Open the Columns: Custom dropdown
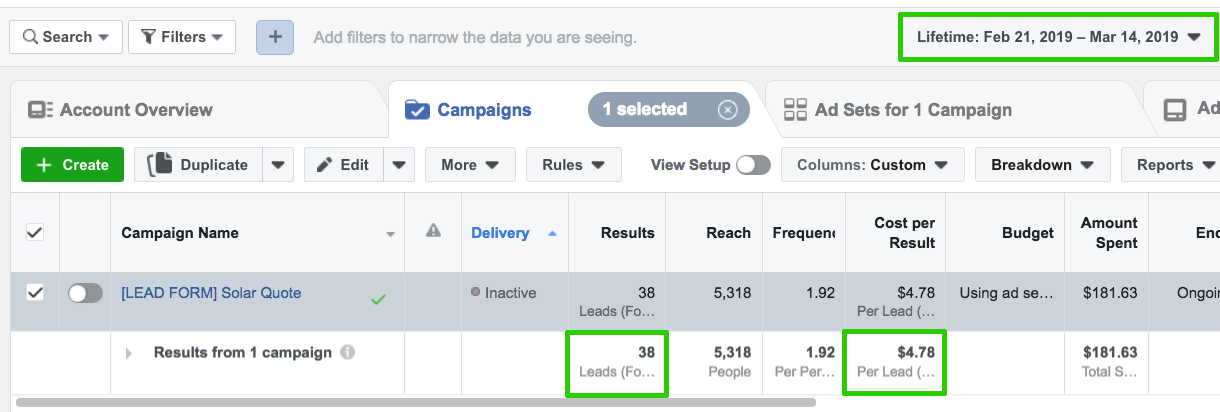The height and width of the screenshot is (412, 1220). tap(872, 165)
